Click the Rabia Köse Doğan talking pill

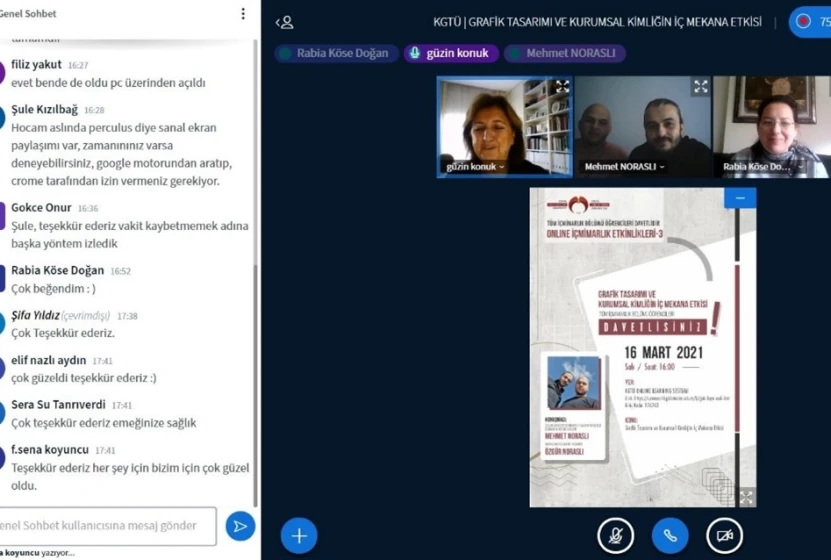(335, 53)
